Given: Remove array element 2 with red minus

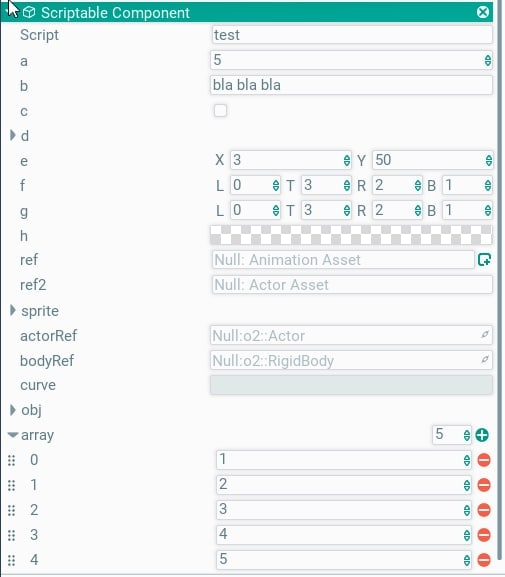Looking at the screenshot, I should click(484, 510).
